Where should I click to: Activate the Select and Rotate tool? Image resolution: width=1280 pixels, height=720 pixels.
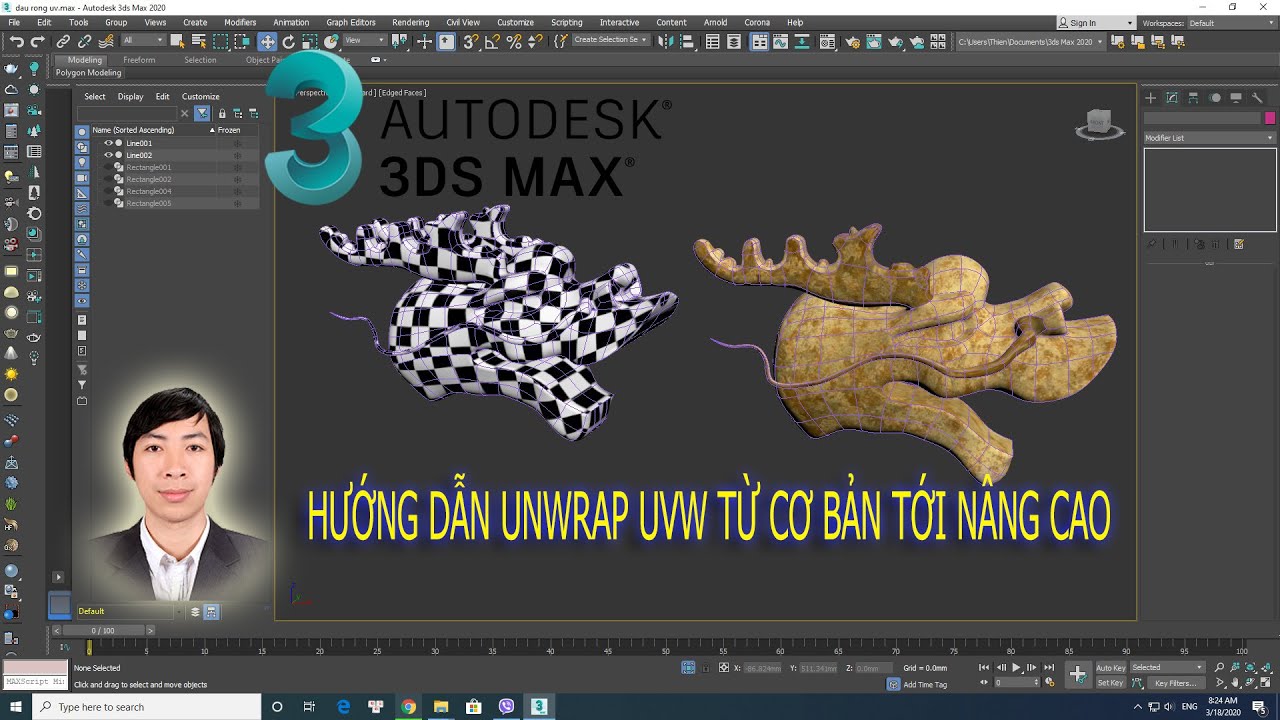pos(289,41)
